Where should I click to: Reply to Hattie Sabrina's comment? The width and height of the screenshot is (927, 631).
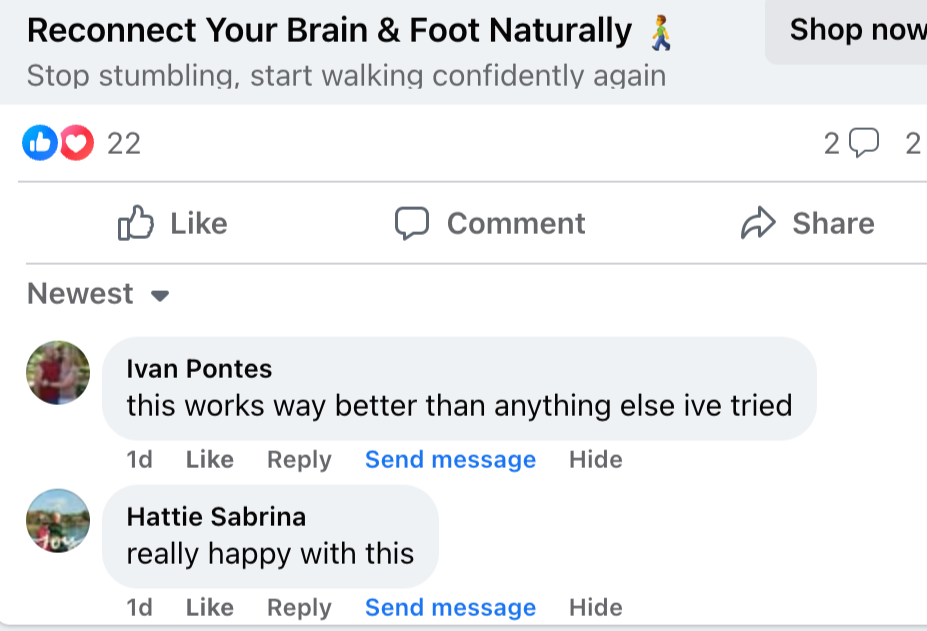click(299, 608)
